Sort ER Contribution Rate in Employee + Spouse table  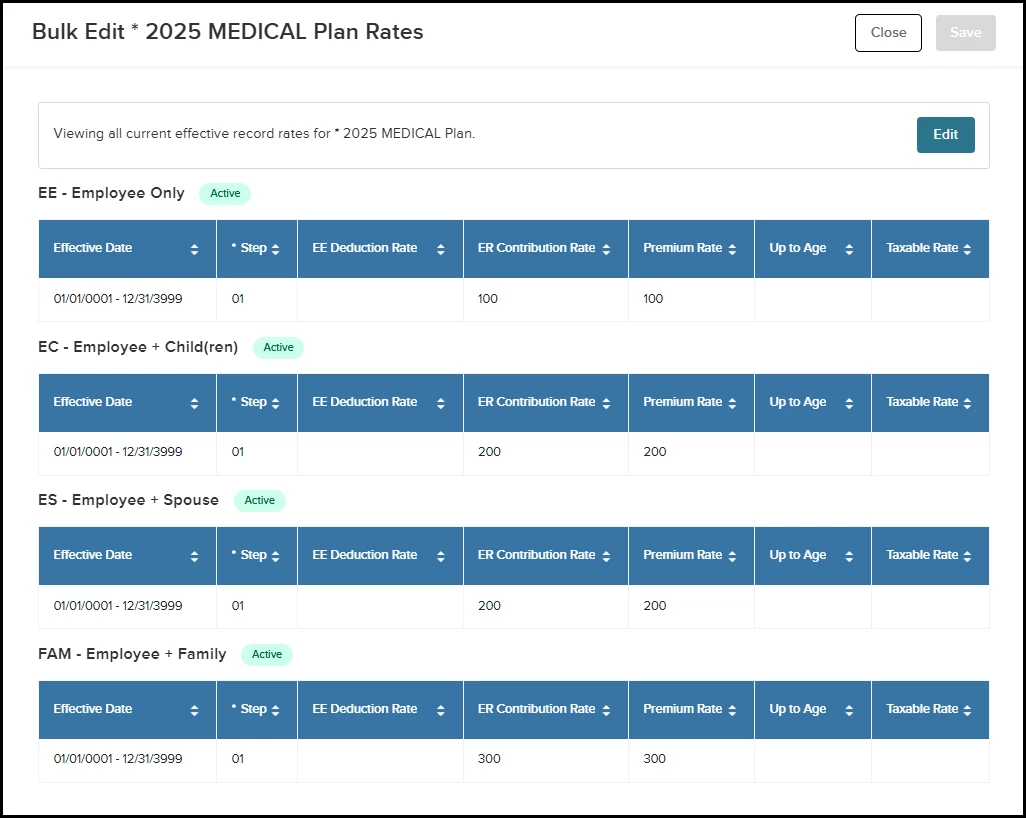click(x=606, y=556)
